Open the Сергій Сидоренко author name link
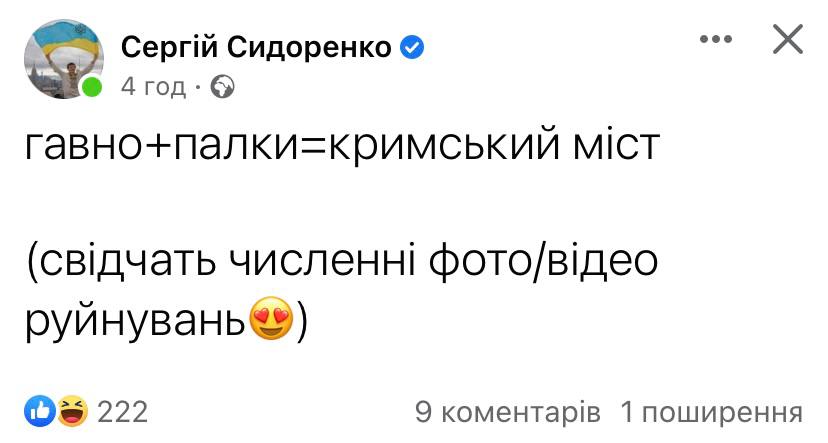The image size is (828, 443). pyautogui.click(x=256, y=47)
